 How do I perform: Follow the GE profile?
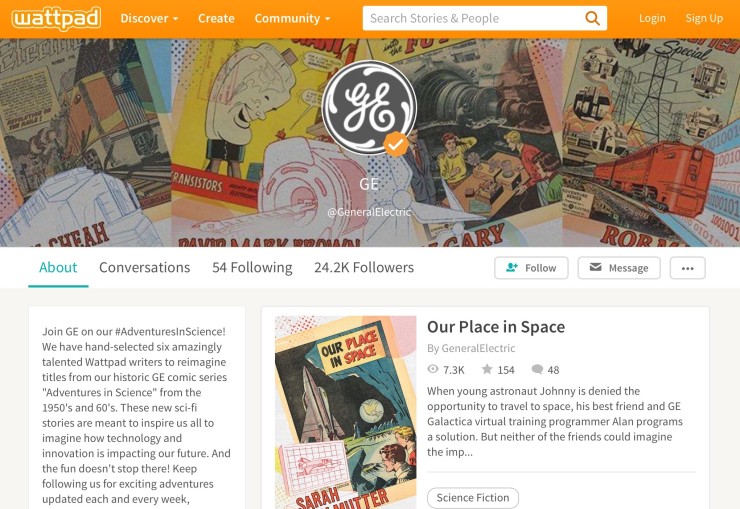point(531,268)
